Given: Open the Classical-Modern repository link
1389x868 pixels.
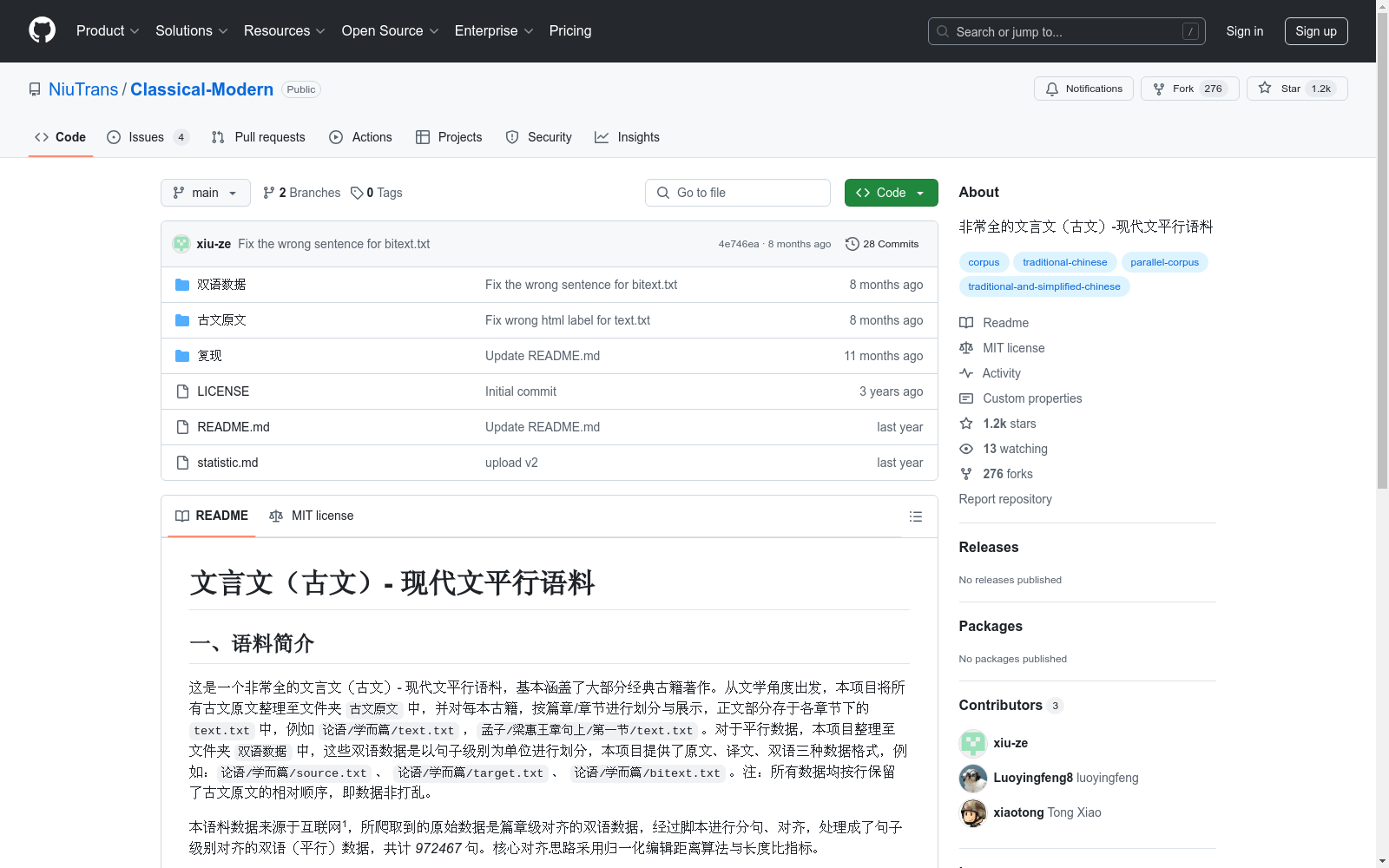Looking at the screenshot, I should click(201, 89).
